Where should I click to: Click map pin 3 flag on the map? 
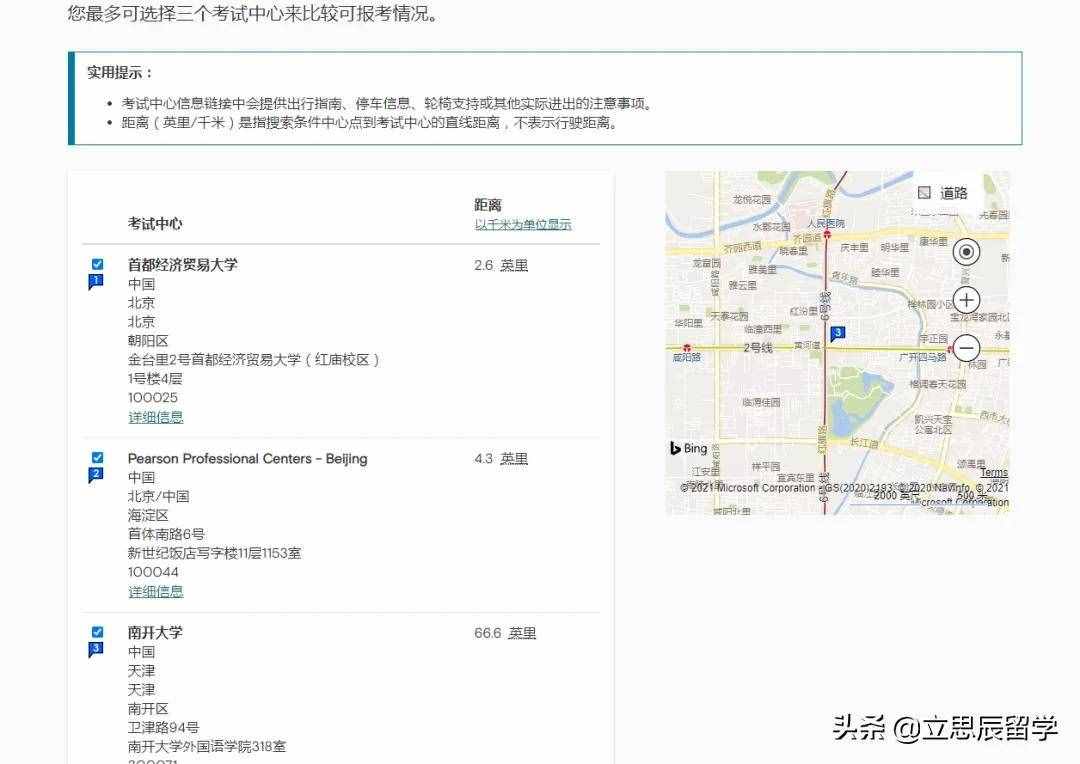pyautogui.click(x=838, y=334)
